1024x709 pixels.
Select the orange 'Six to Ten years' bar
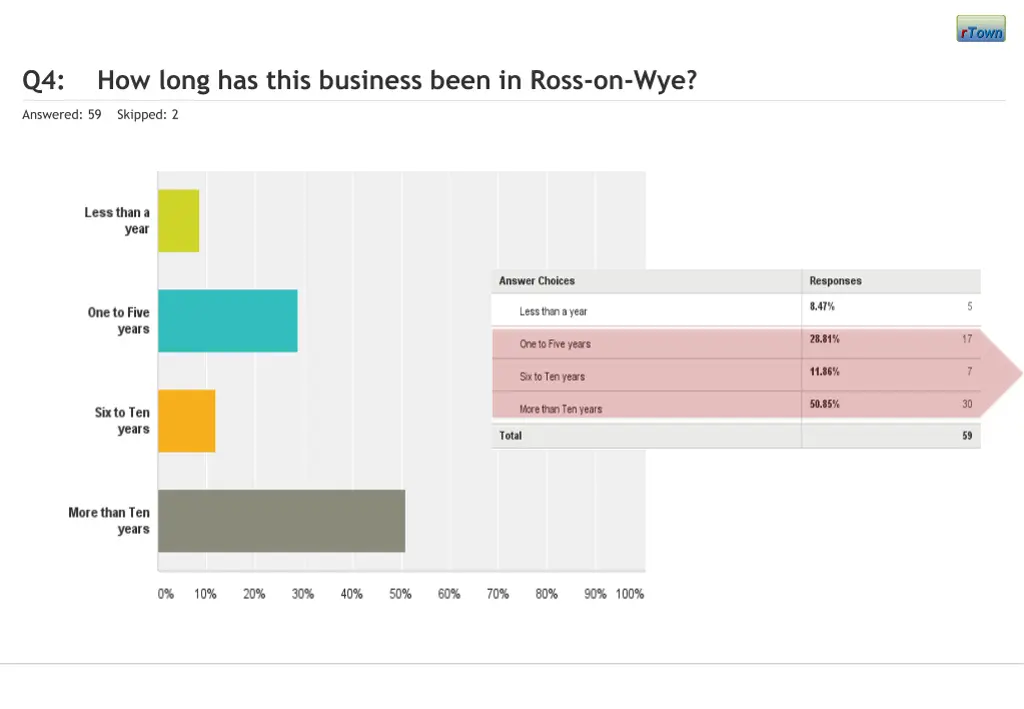point(187,421)
